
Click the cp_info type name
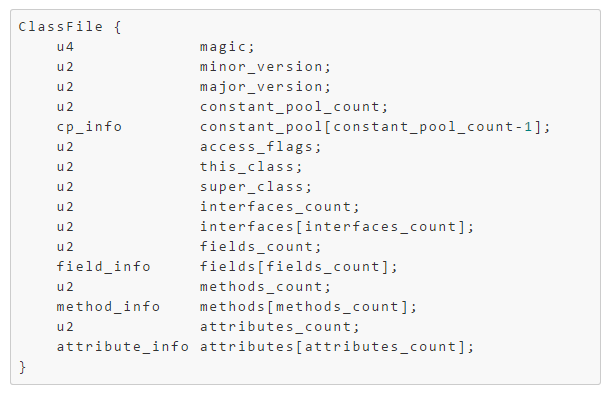pos(89,127)
